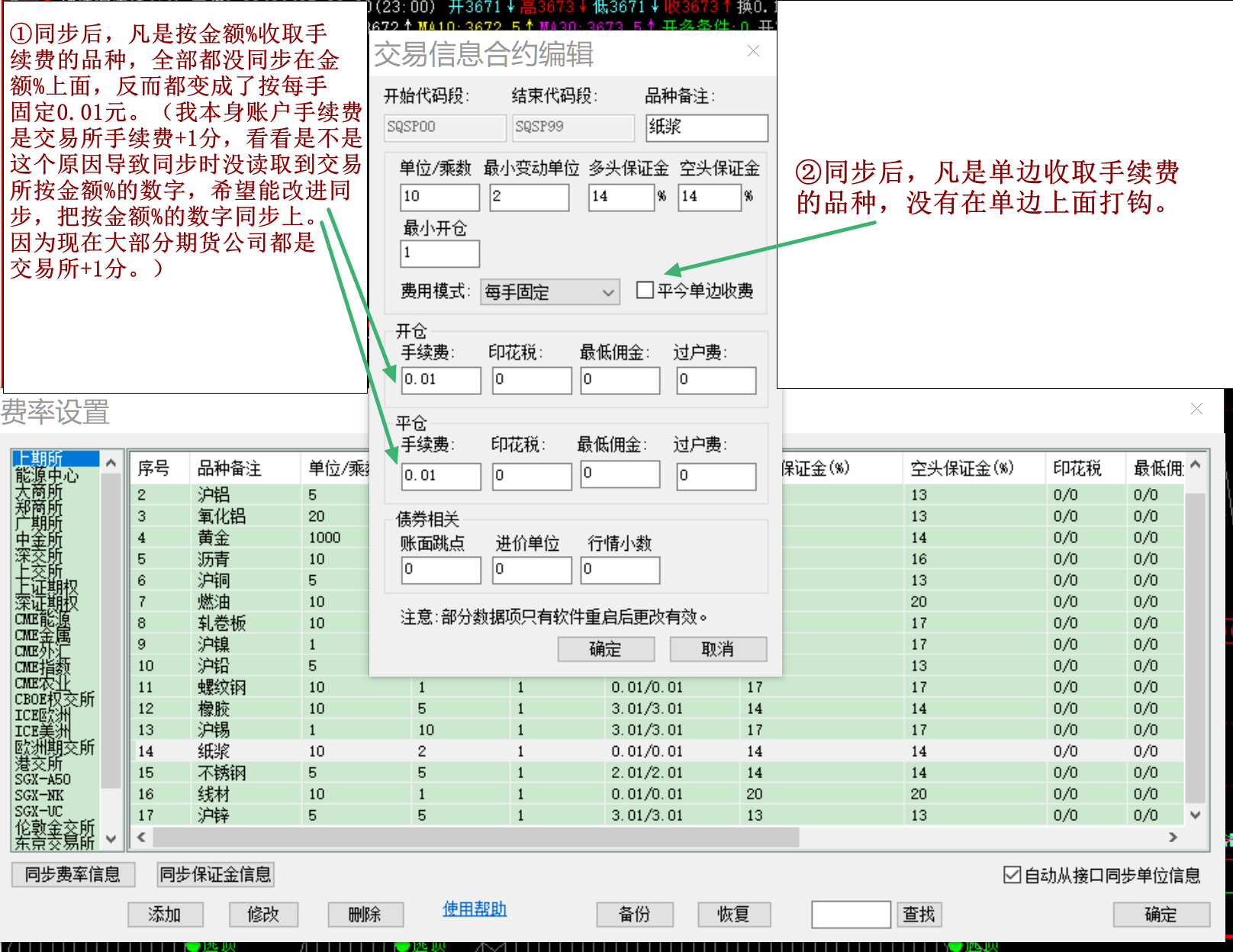Select the 纸浆 row in the table
This screenshot has height=952, width=1233.
pyautogui.click(x=658, y=751)
